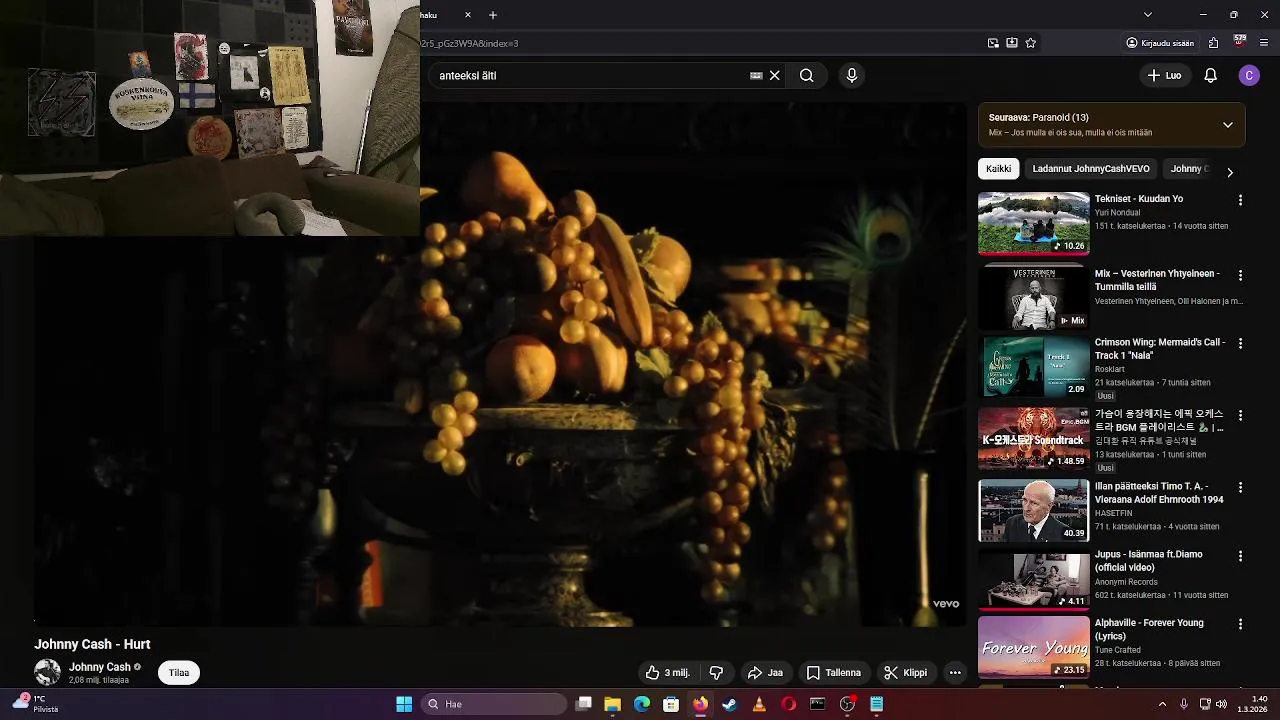Open more actions (three dots) below the video
The image size is (1280, 720).
point(955,673)
